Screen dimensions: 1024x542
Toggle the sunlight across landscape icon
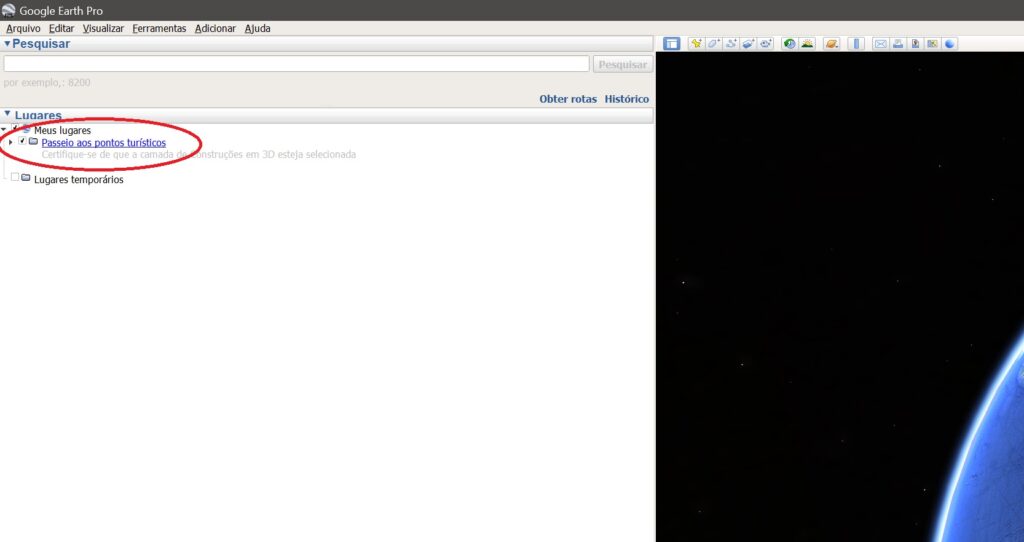pyautogui.click(x=807, y=44)
